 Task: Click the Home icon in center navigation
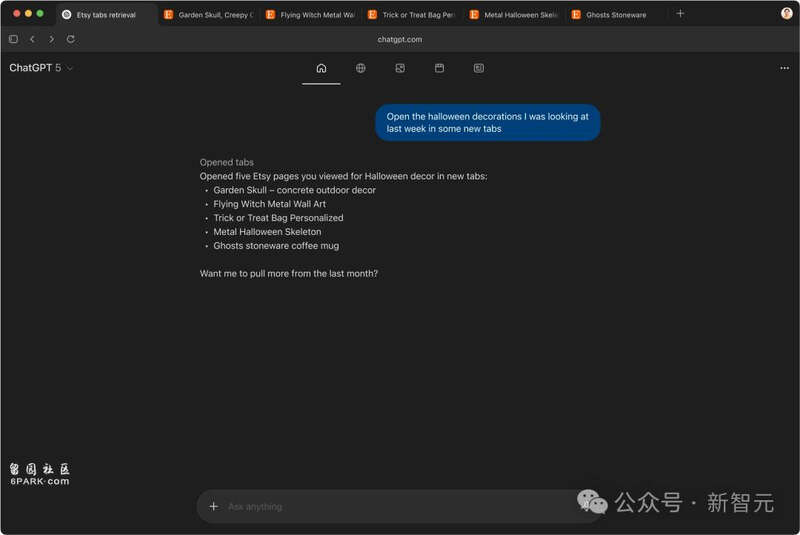[321, 68]
